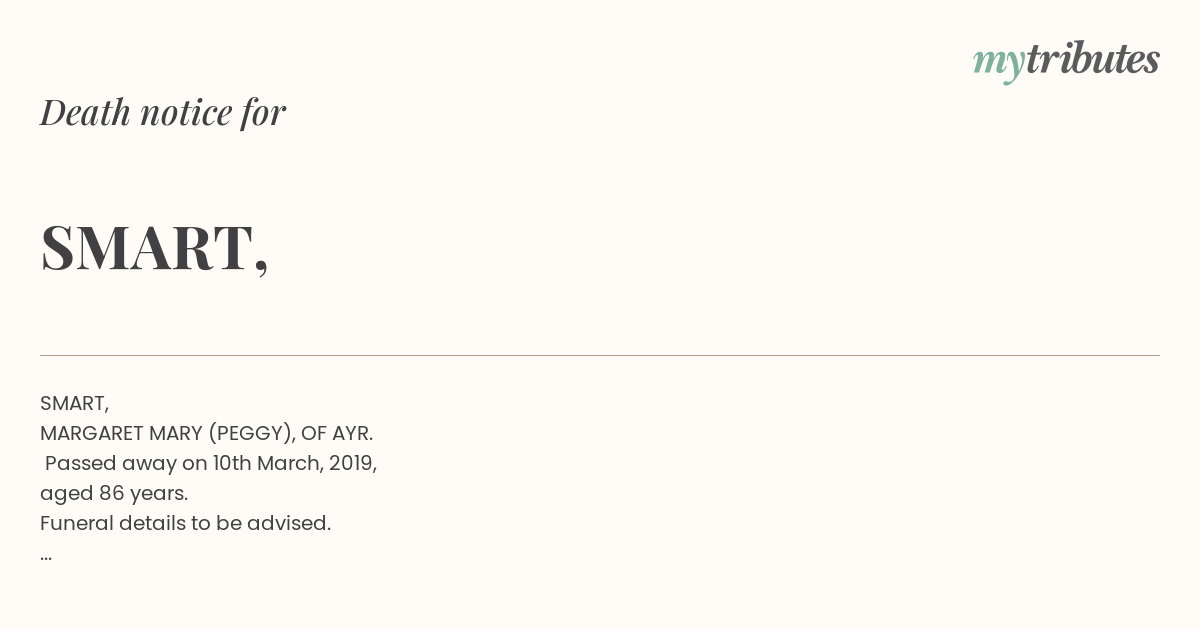Select the large SMART, title

[155, 248]
